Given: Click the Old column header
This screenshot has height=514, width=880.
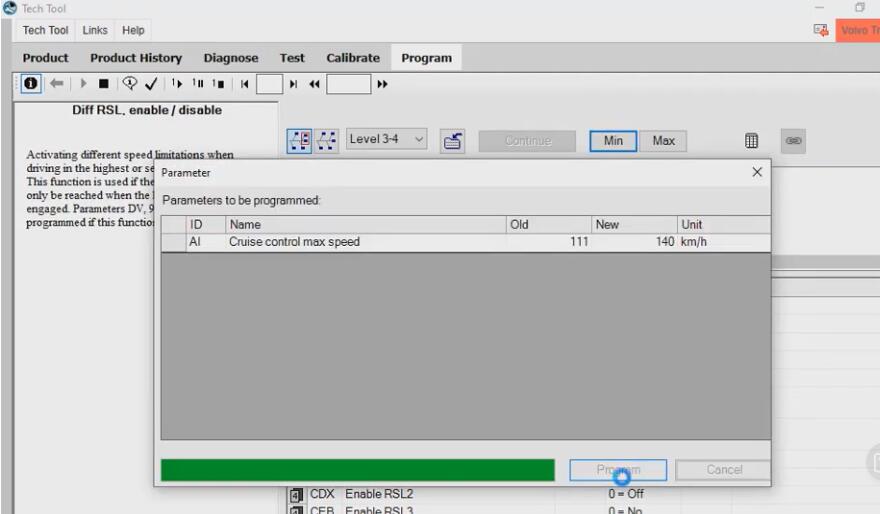Looking at the screenshot, I should coord(548,224).
